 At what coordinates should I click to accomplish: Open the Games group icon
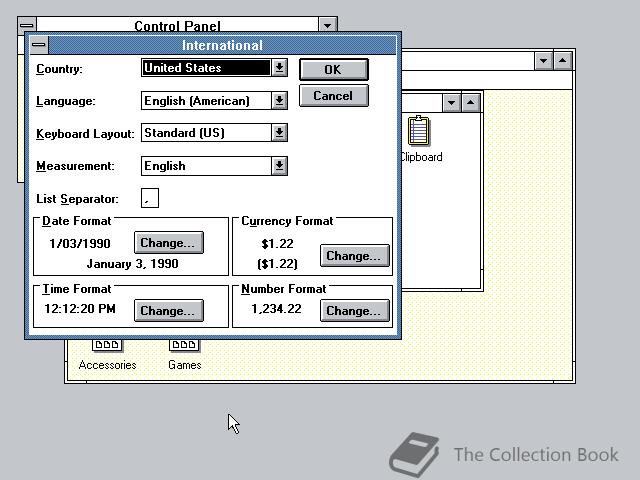pyautogui.click(x=184, y=345)
